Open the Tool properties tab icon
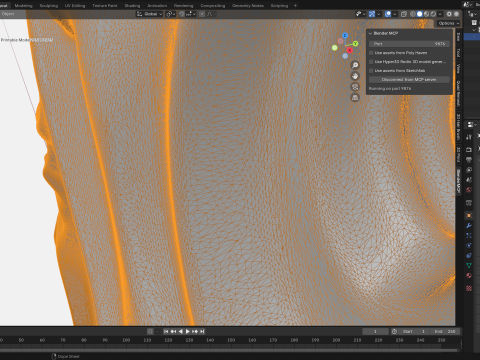Image resolution: width=480 pixels, height=360 pixels. coord(469,137)
